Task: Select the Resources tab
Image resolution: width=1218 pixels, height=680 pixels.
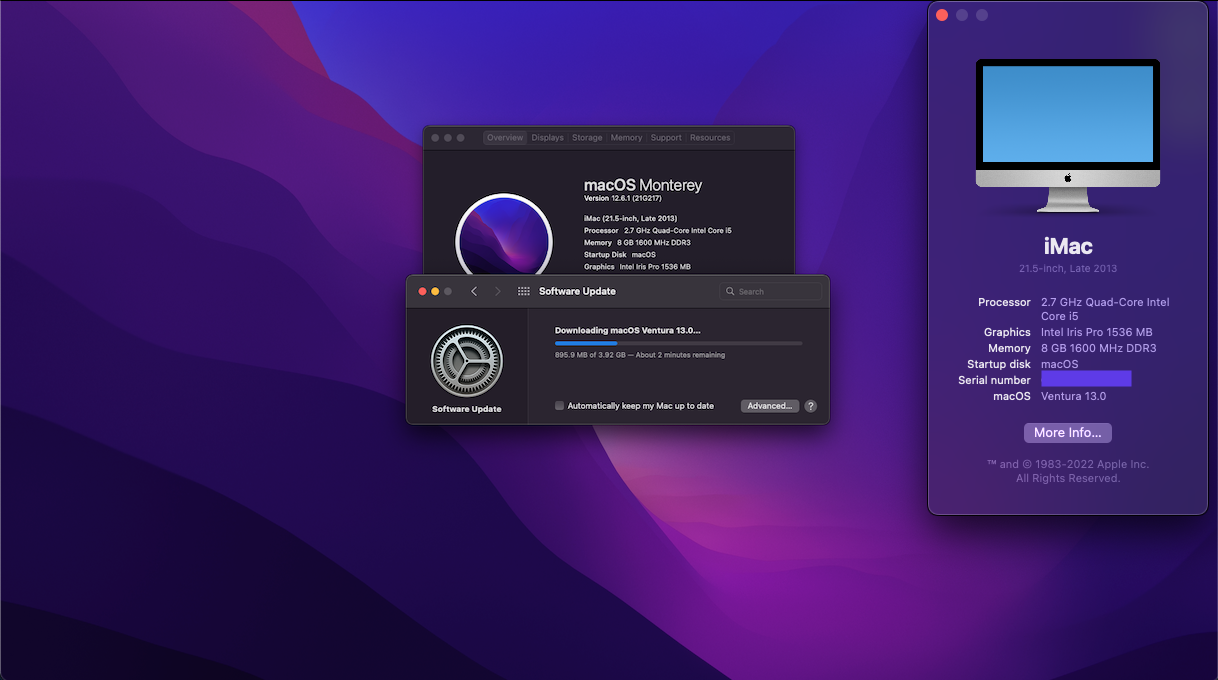Action: tap(710, 138)
